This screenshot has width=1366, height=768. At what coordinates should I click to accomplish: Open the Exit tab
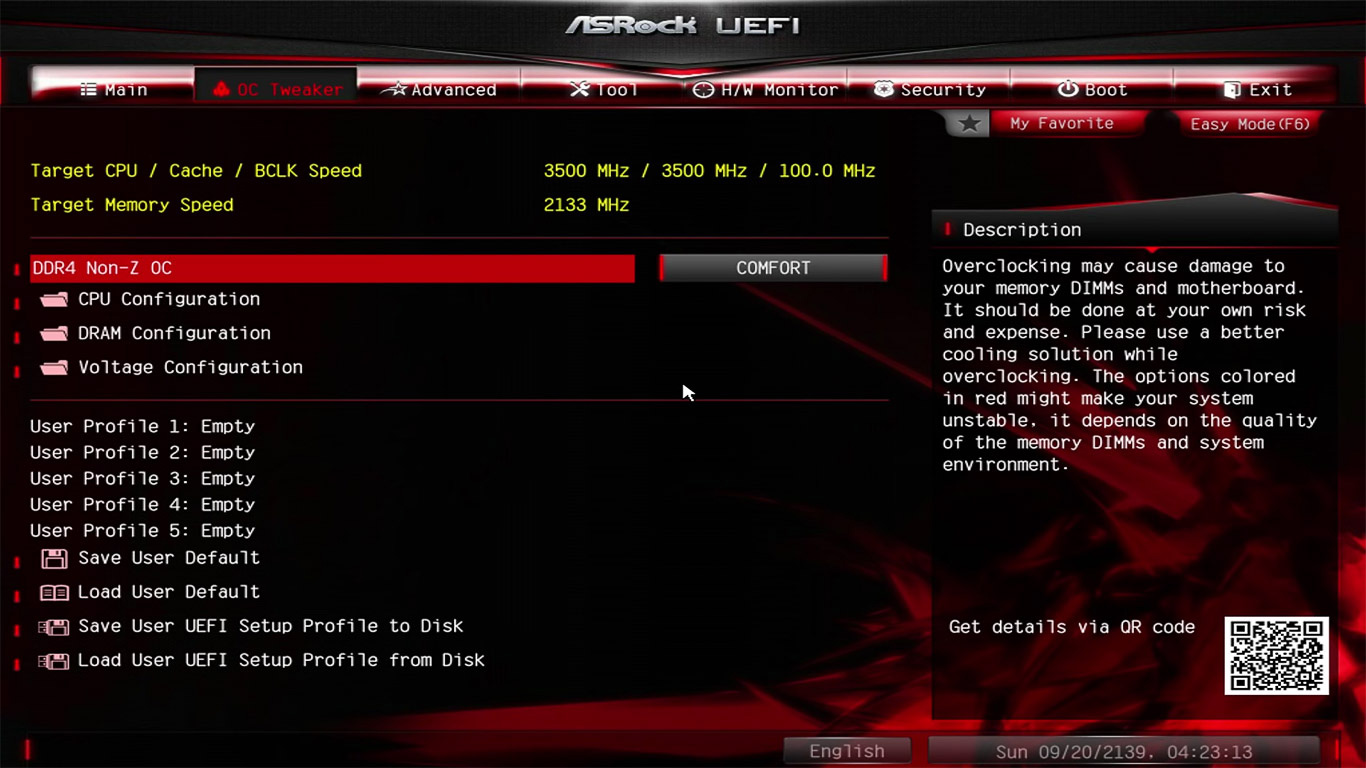tap(1256, 90)
